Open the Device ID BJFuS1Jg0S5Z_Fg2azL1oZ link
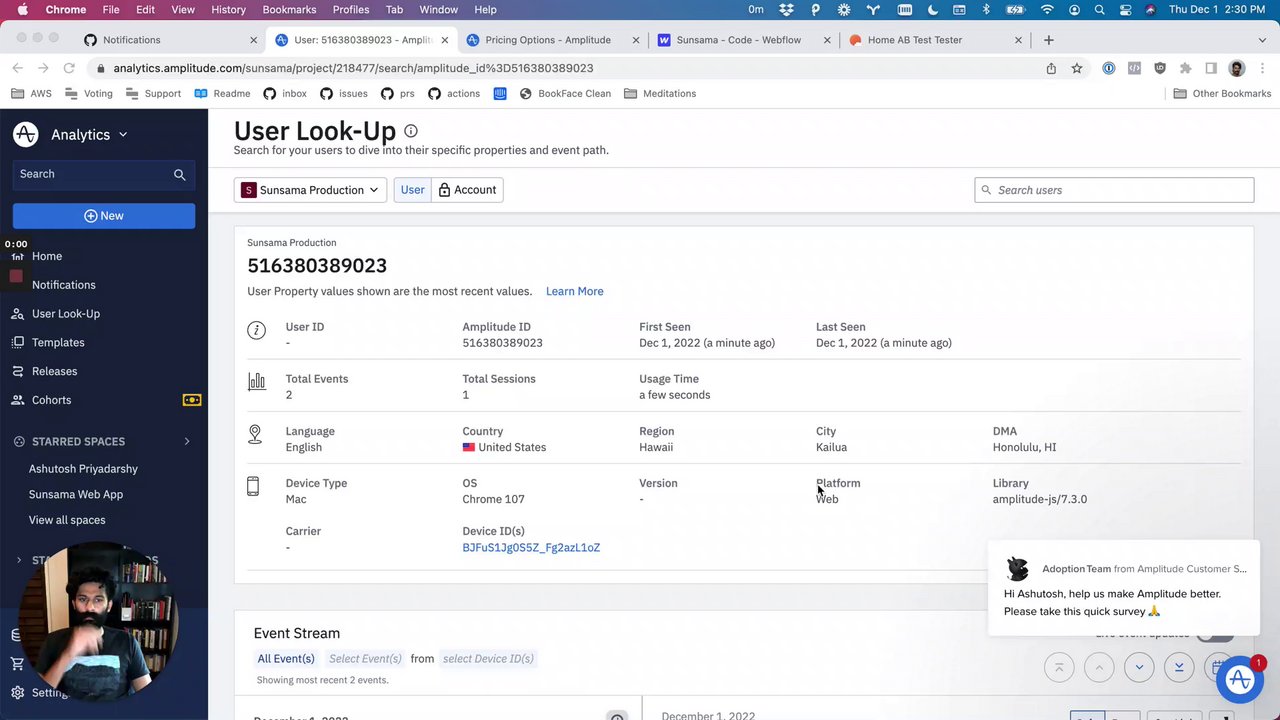The image size is (1280, 720). pos(531,548)
